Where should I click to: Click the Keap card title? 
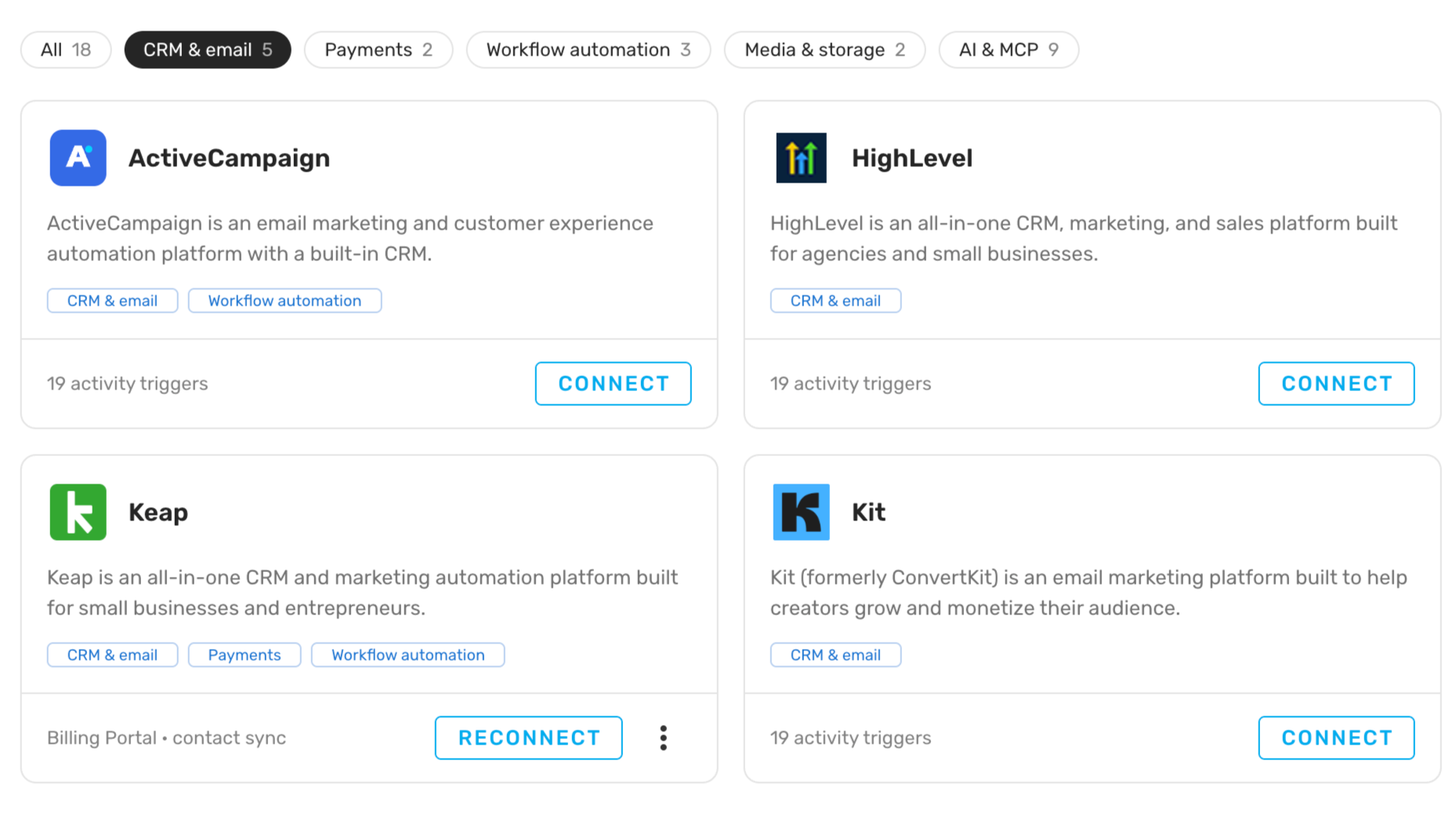(x=158, y=513)
